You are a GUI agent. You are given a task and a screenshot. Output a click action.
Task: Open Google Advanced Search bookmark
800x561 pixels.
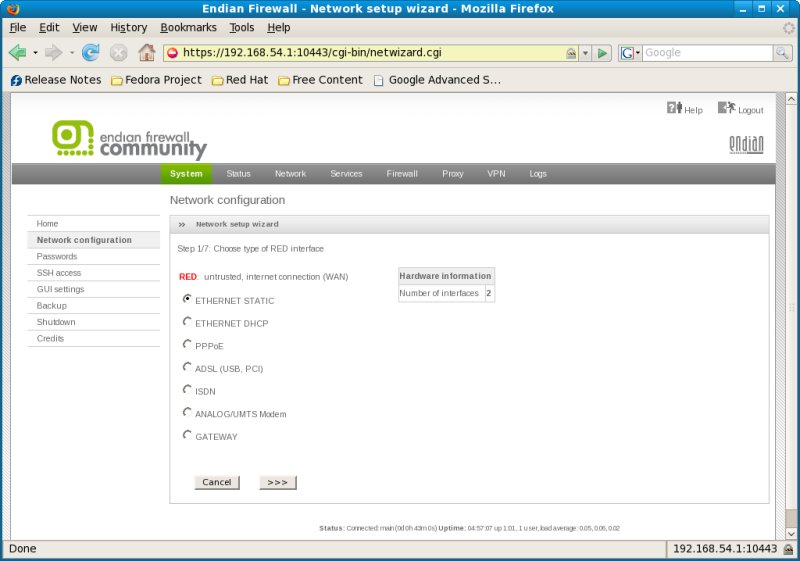[437, 80]
